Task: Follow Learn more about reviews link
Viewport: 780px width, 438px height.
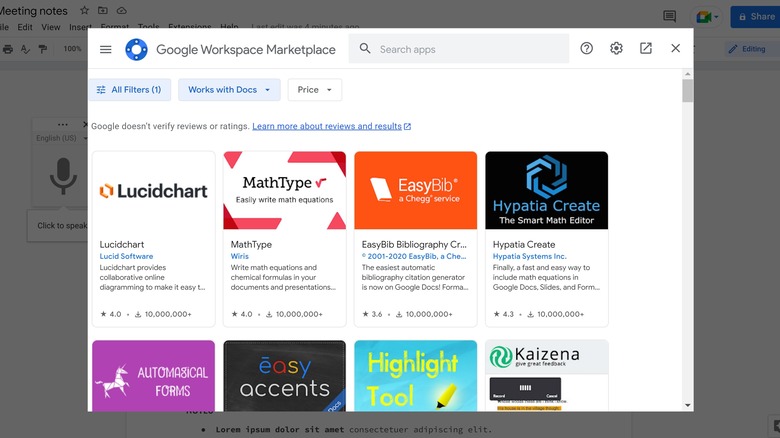Action: 331,127
